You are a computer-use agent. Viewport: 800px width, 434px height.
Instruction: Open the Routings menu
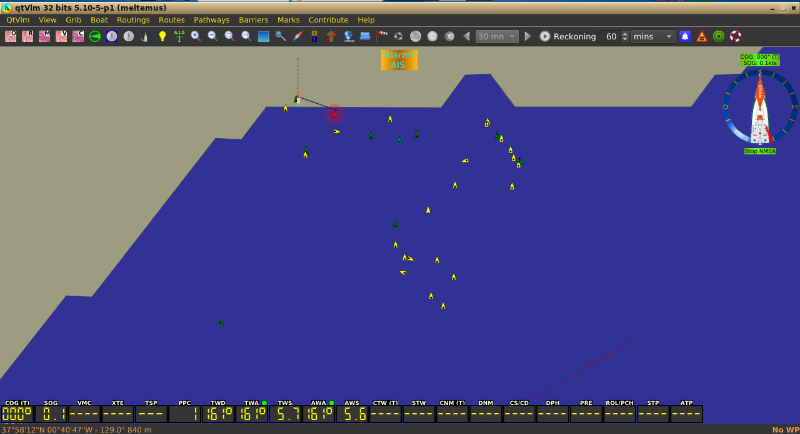tap(133, 20)
